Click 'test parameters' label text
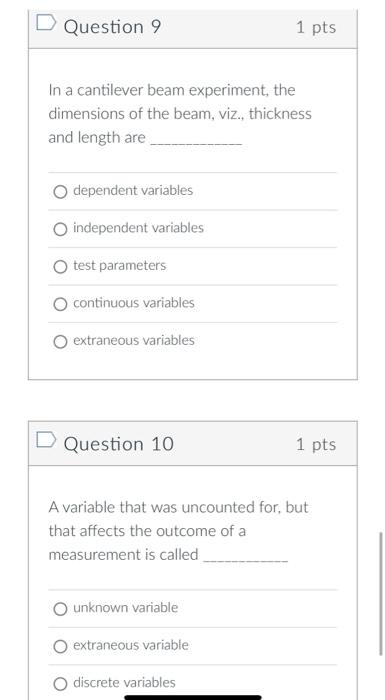This screenshot has height=700, width=385. pos(119,266)
